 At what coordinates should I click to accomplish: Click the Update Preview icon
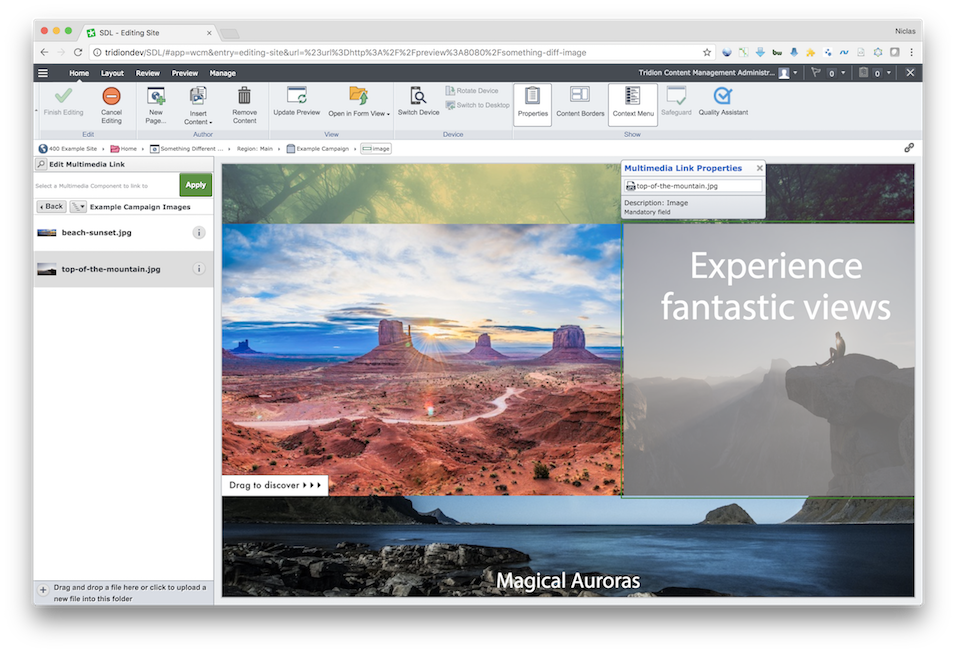click(x=296, y=96)
